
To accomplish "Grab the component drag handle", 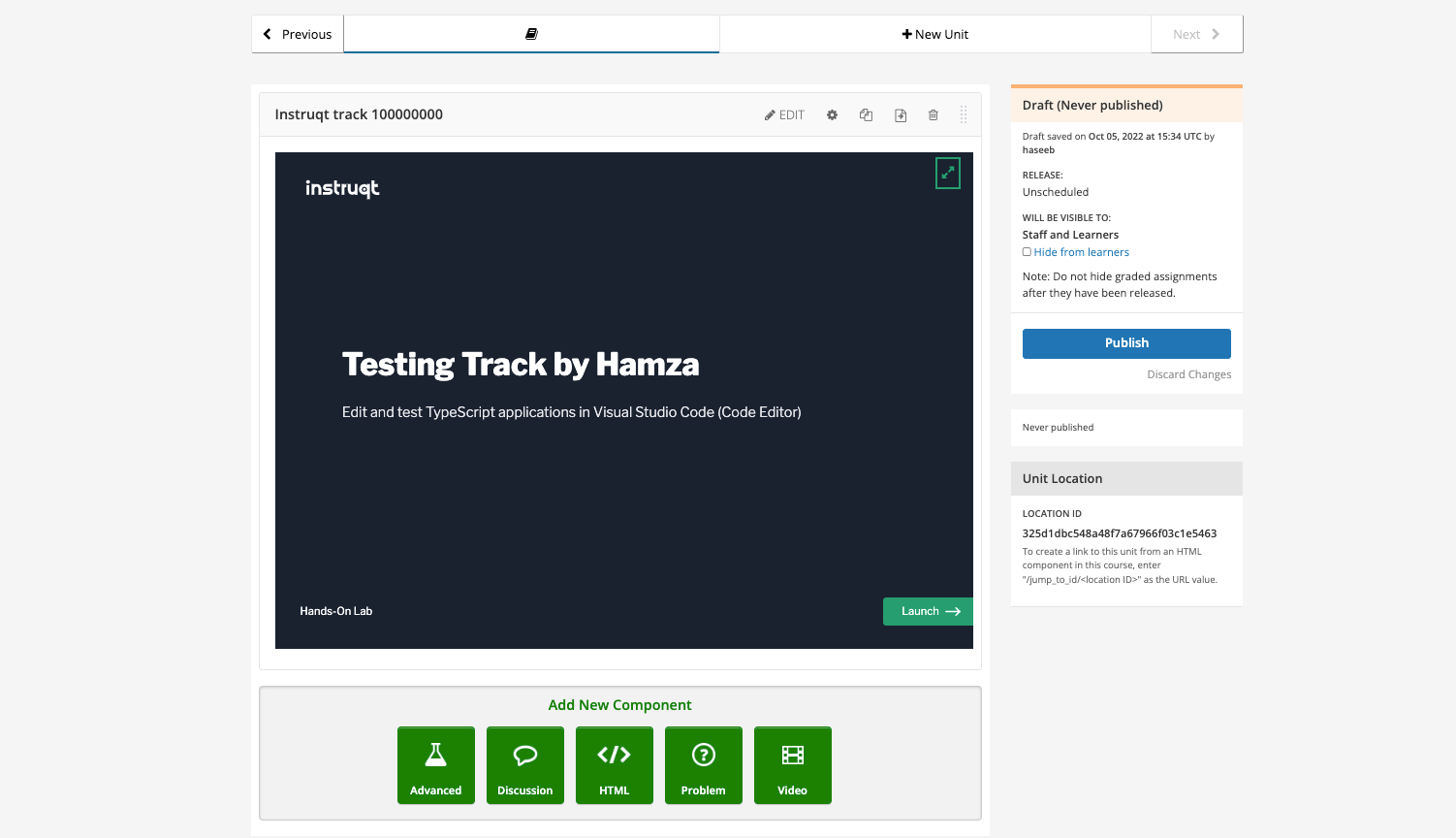I will 964,114.
